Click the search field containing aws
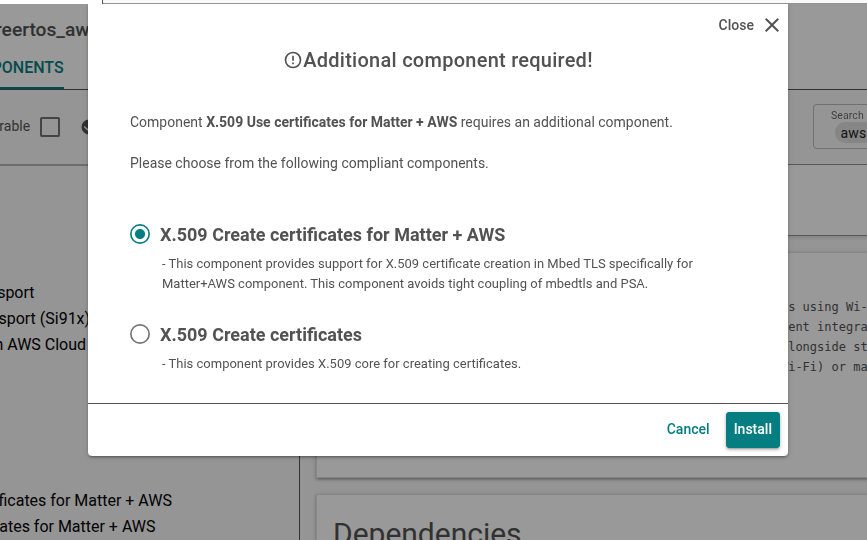Viewport: 867px width, 540px height. pos(840,127)
